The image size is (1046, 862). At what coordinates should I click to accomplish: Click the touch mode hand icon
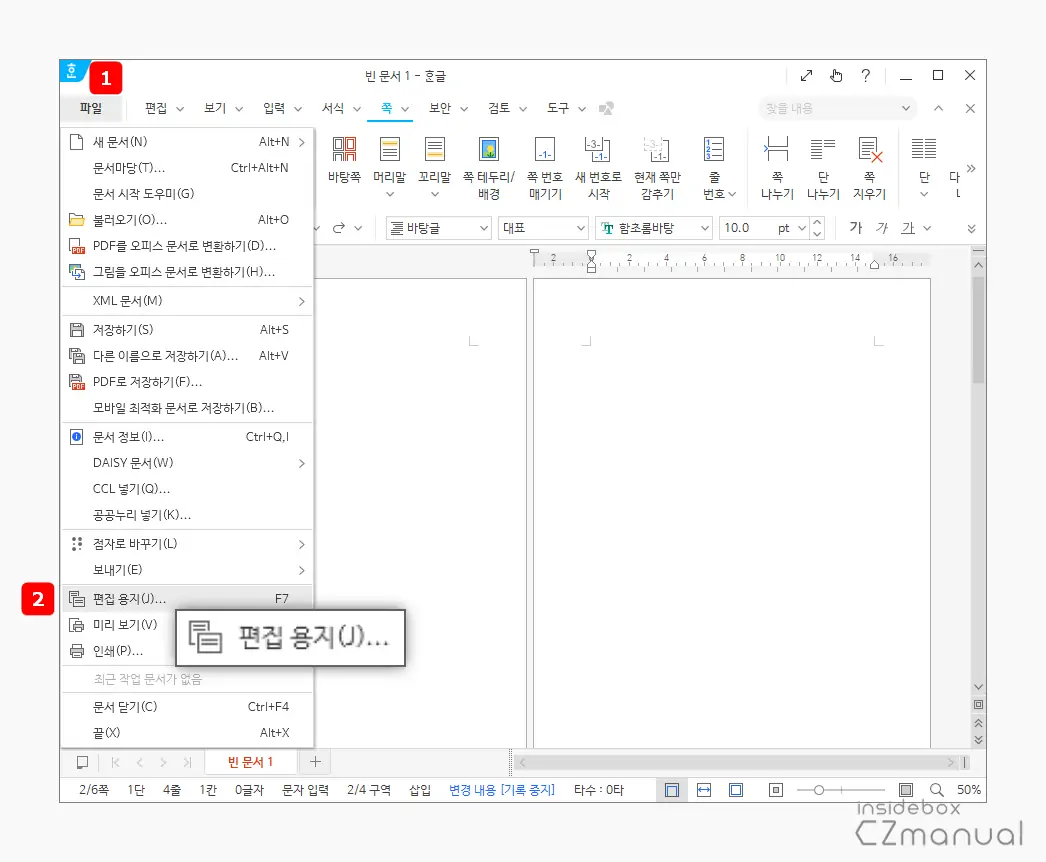coord(836,75)
